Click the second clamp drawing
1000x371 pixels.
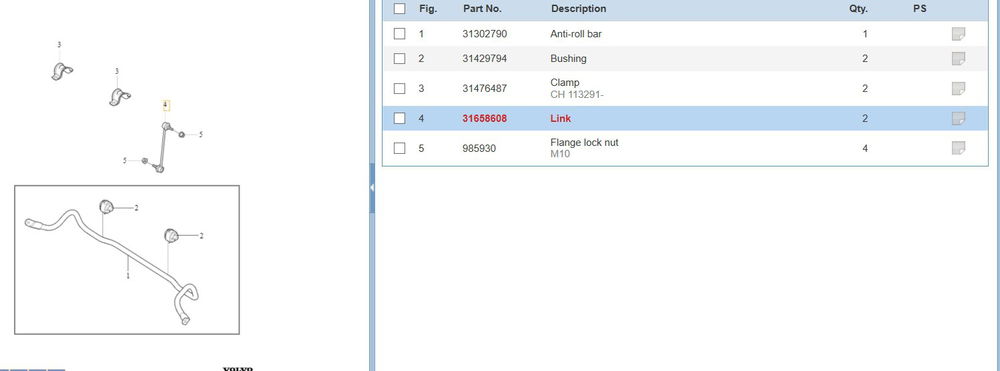point(119,97)
